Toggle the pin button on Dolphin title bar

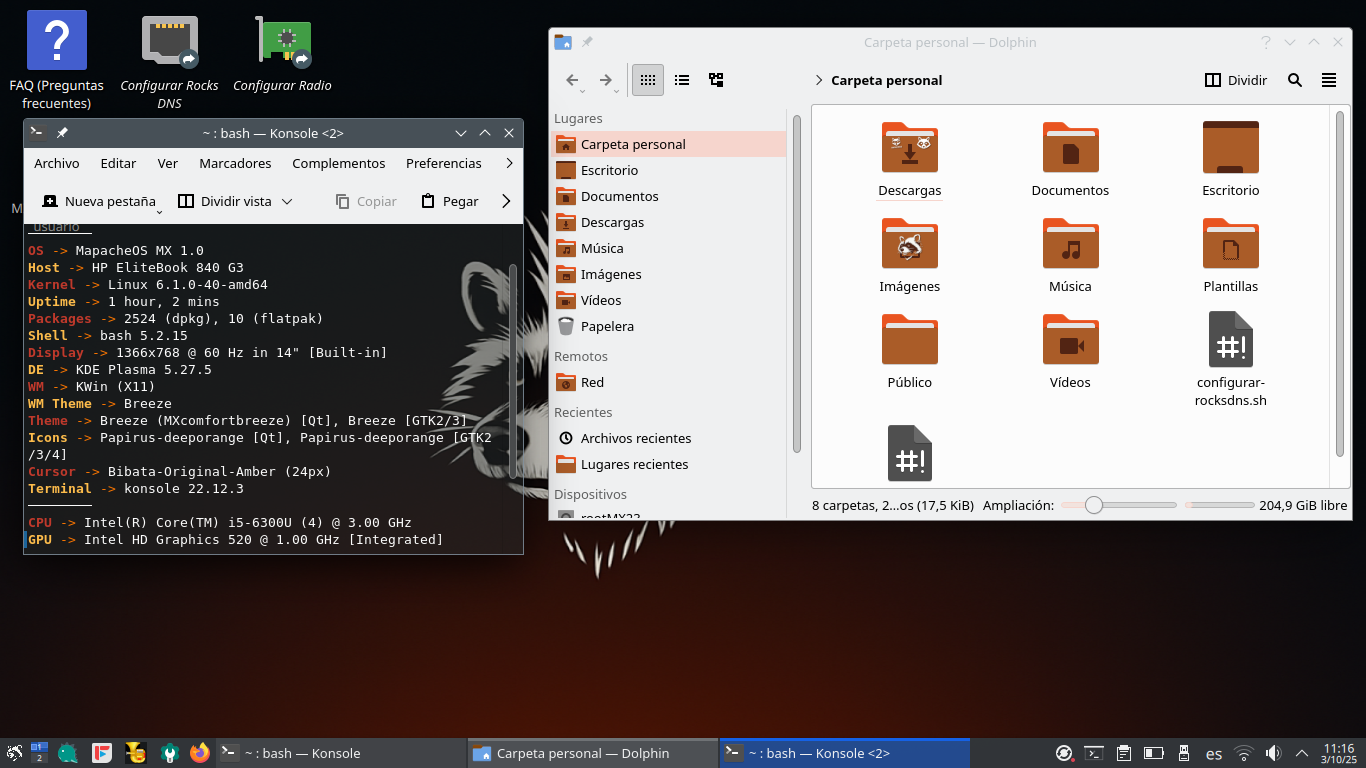[x=587, y=42]
